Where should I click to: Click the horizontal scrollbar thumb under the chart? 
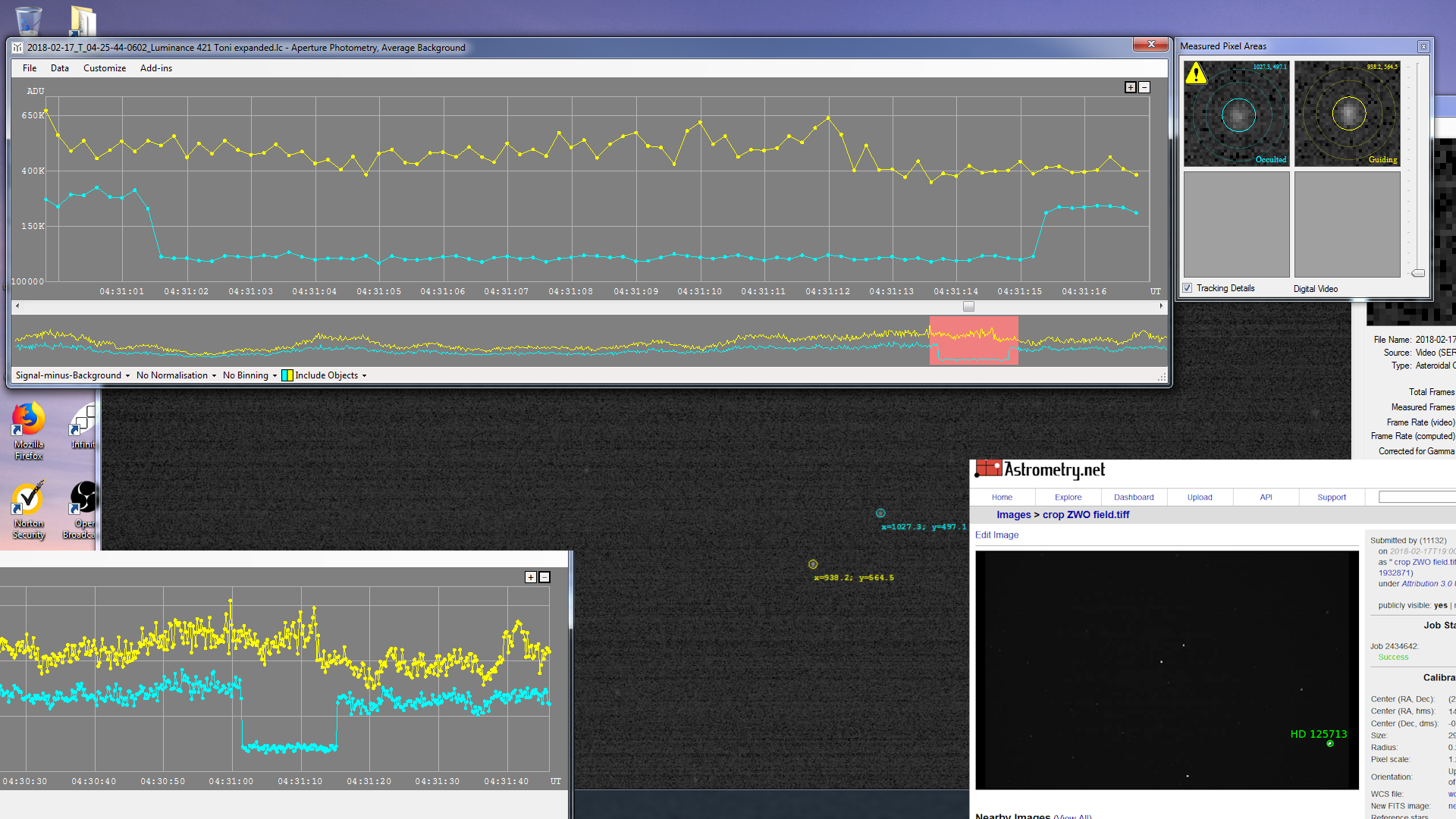tap(968, 306)
